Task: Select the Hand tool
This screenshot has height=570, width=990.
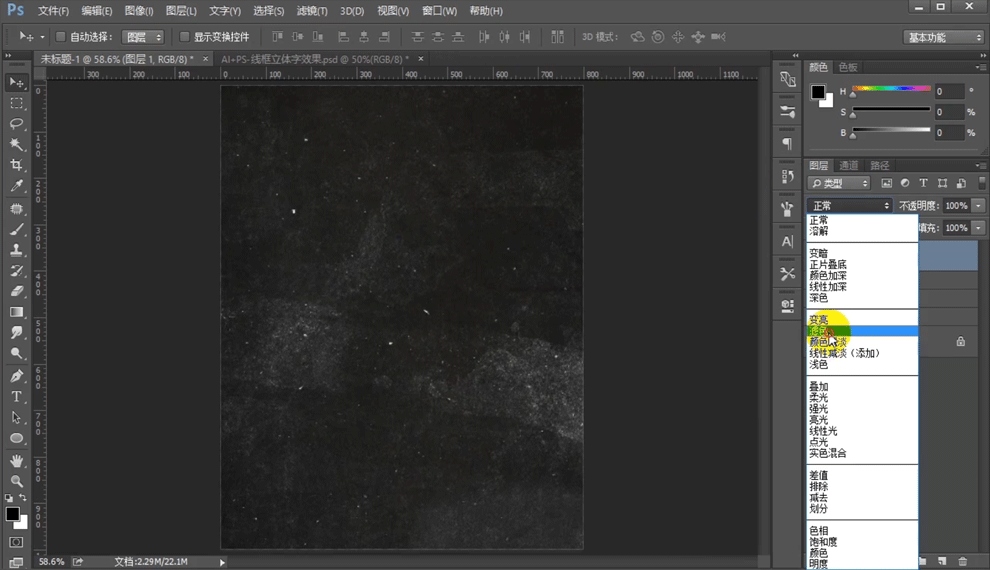Action: point(16,461)
